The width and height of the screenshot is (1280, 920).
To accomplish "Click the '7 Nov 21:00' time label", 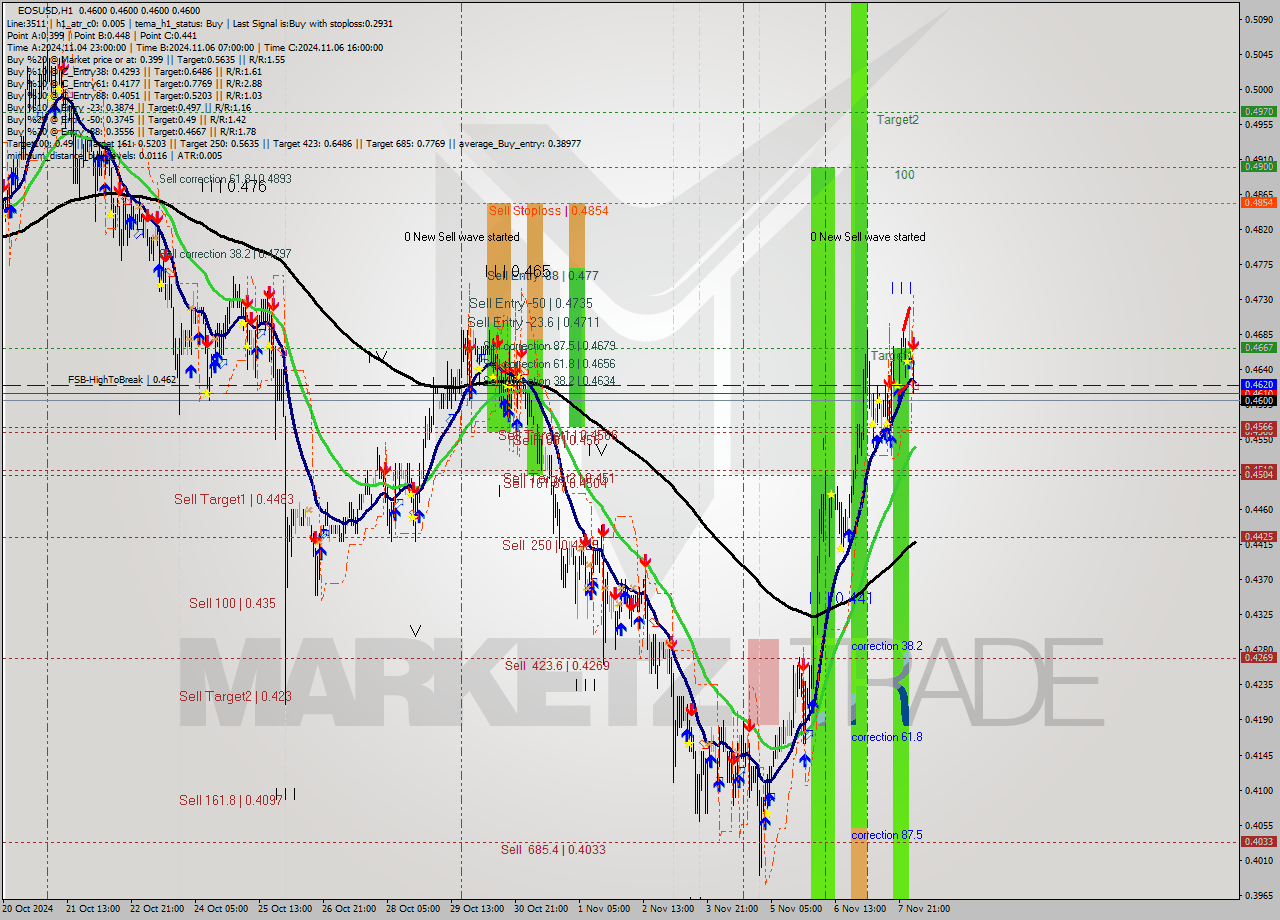I will pyautogui.click(x=923, y=909).
